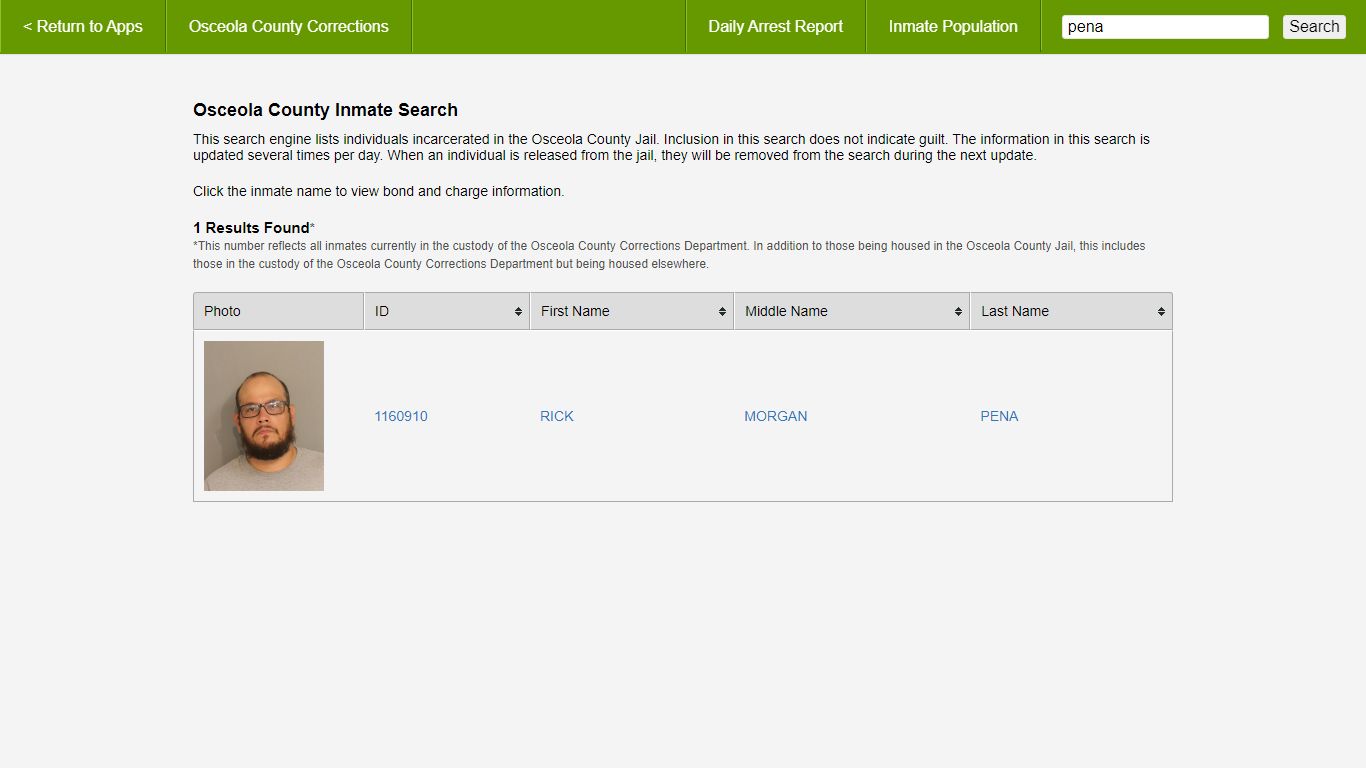1366x768 pixels.
Task: Click the first name RICK link
Action: (557, 416)
